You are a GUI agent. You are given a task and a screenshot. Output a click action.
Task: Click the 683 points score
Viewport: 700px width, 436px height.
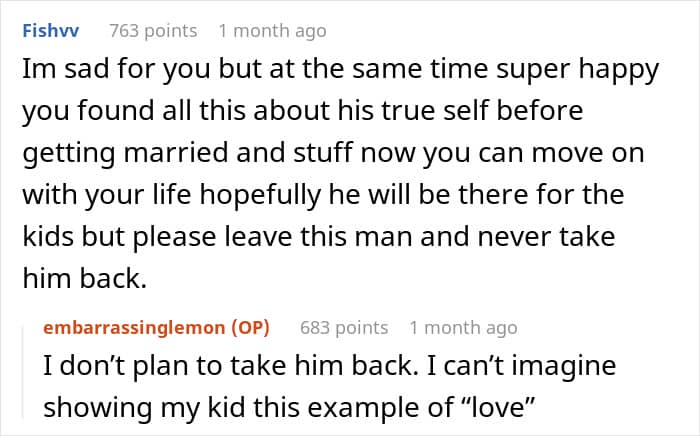click(x=344, y=328)
